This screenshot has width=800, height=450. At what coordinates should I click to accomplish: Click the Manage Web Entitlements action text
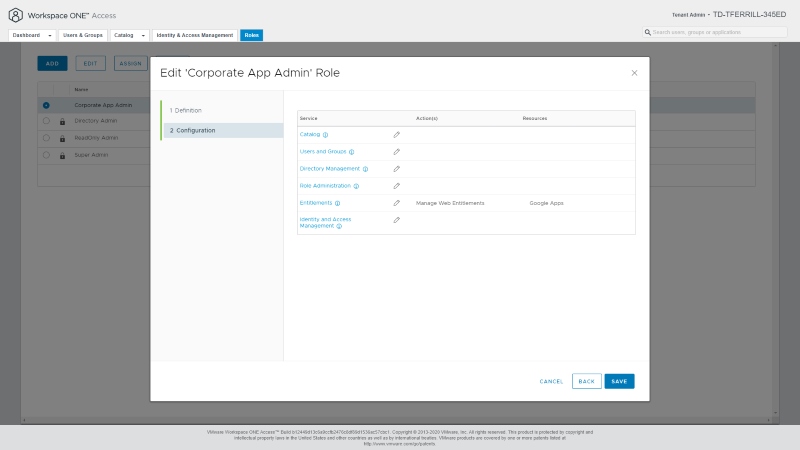[450, 203]
